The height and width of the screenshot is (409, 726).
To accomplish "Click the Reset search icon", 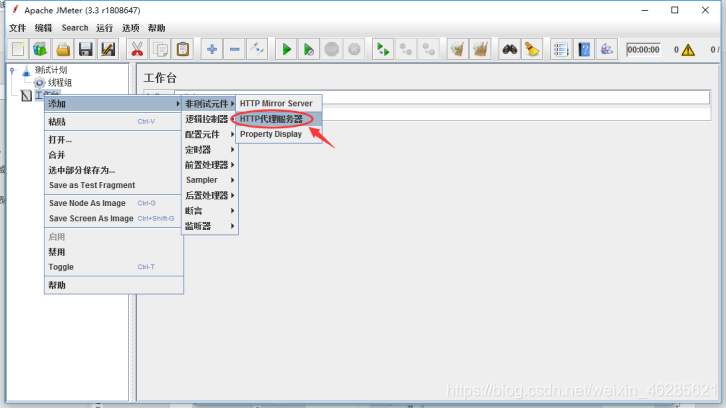I will 532,49.
